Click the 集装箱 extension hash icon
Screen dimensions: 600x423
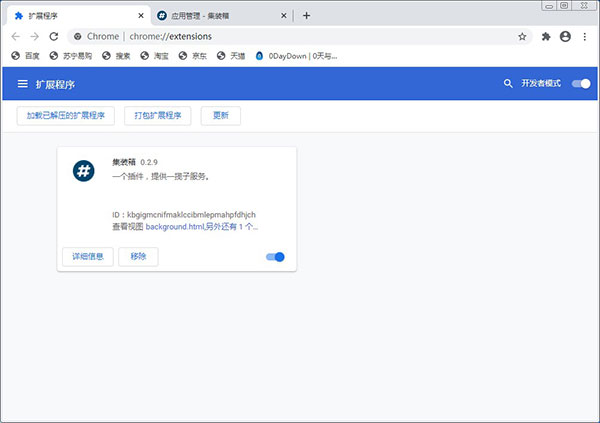point(84,171)
